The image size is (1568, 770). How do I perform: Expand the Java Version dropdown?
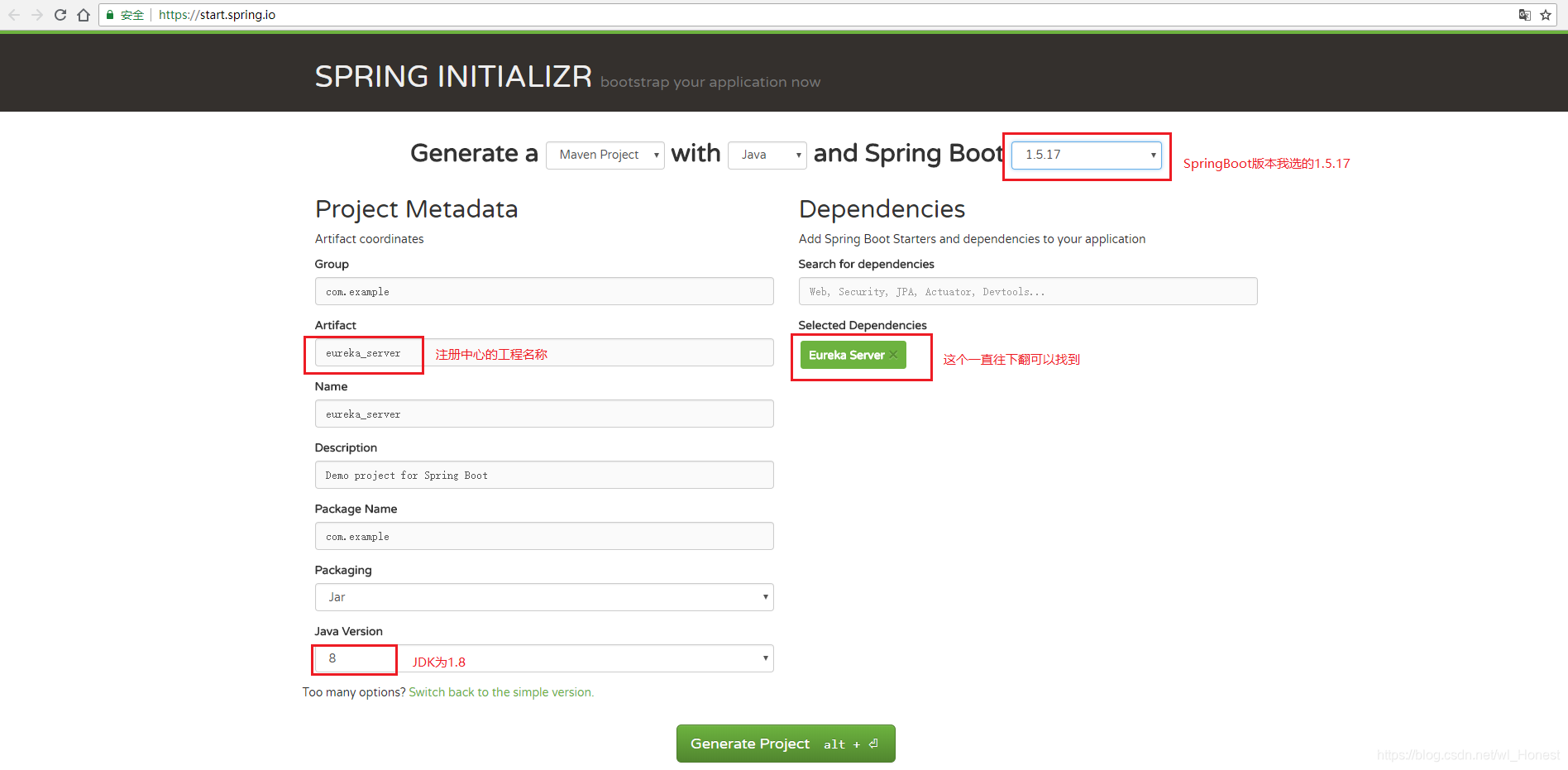click(x=544, y=658)
